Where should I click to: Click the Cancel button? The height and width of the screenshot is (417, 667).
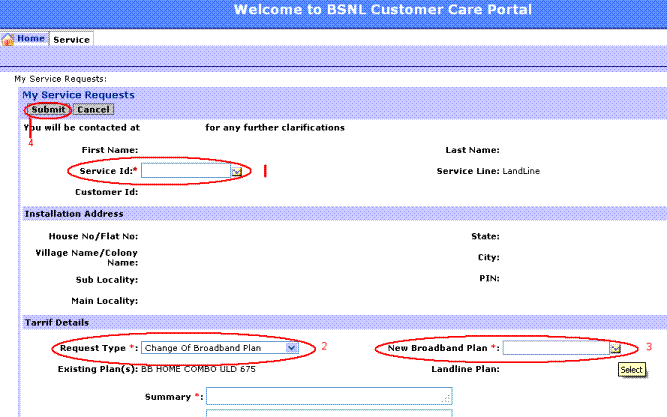click(x=93, y=110)
